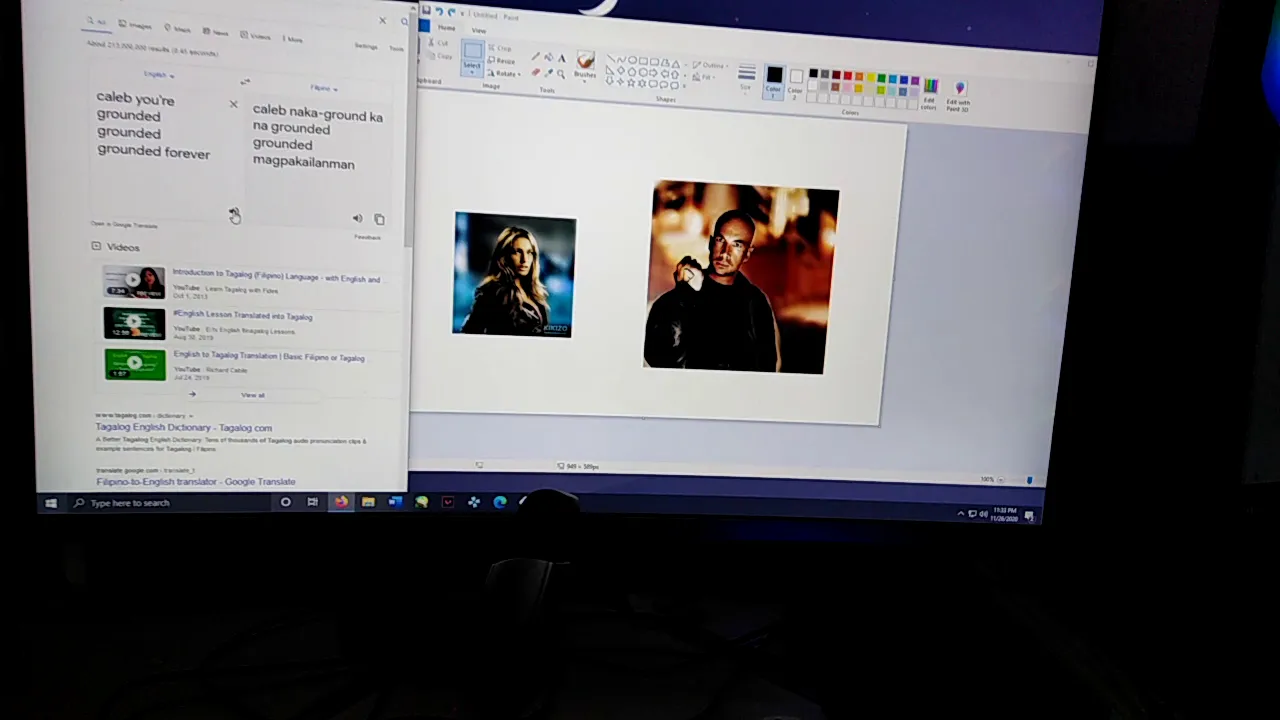Screen dimensions: 1280x720
Task: Open Introduction to Tagalog (Filipino) Language video
Action: (276, 276)
